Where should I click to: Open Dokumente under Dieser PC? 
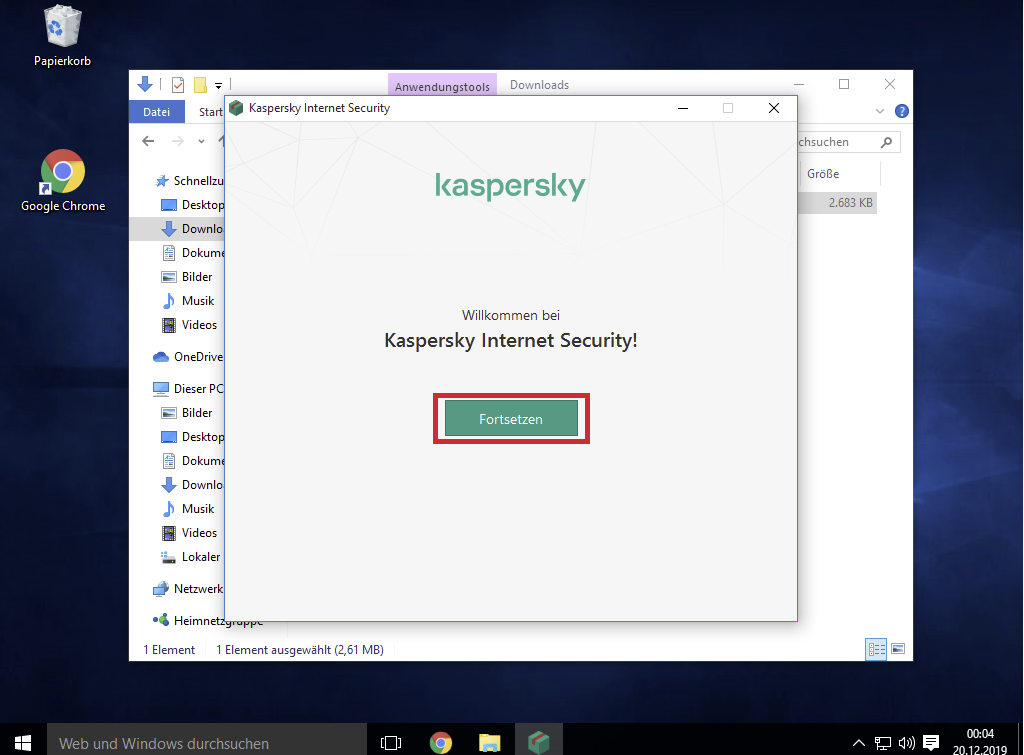(x=193, y=461)
